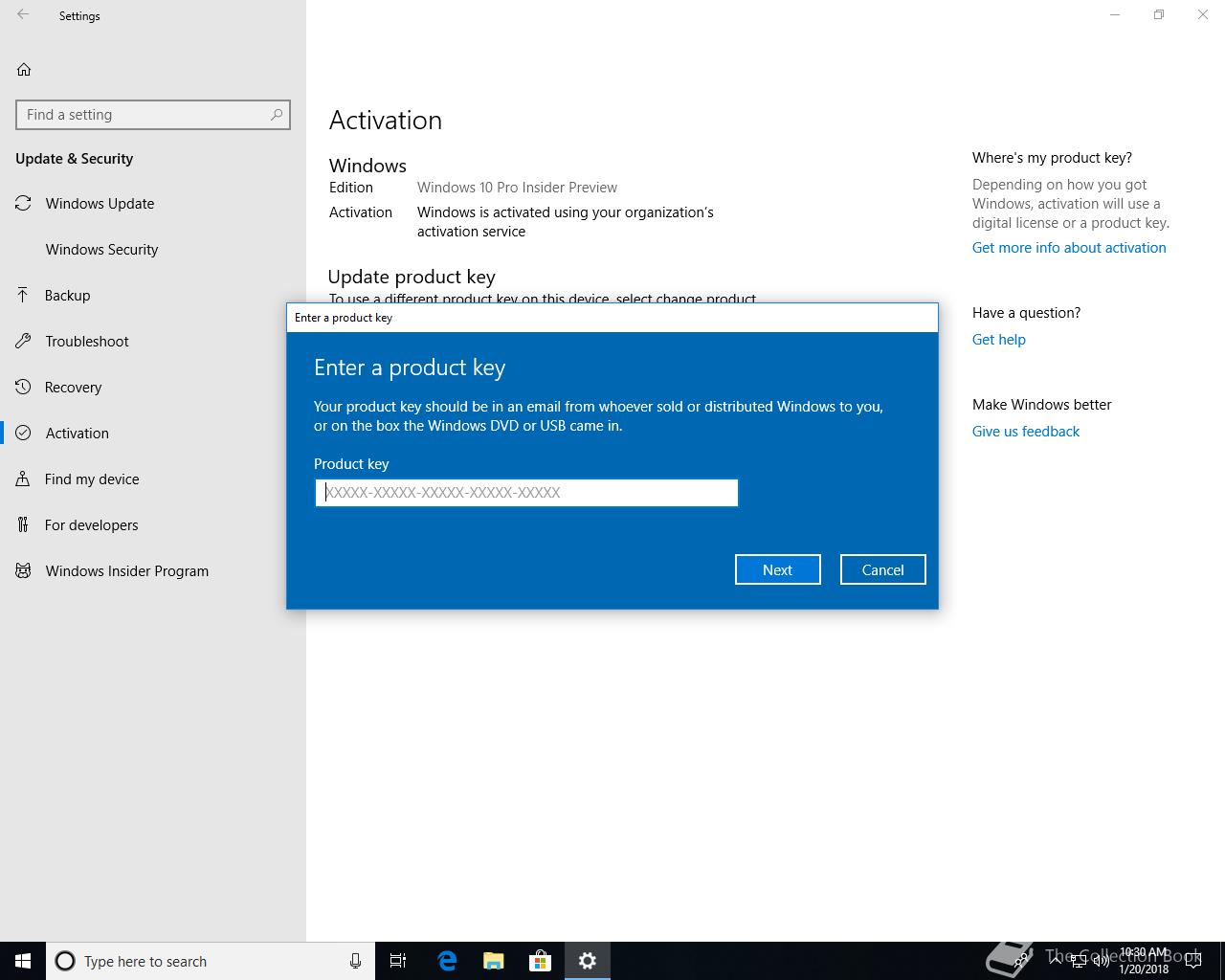Click the Windows Insider Program cat icon

pyautogui.click(x=23, y=571)
